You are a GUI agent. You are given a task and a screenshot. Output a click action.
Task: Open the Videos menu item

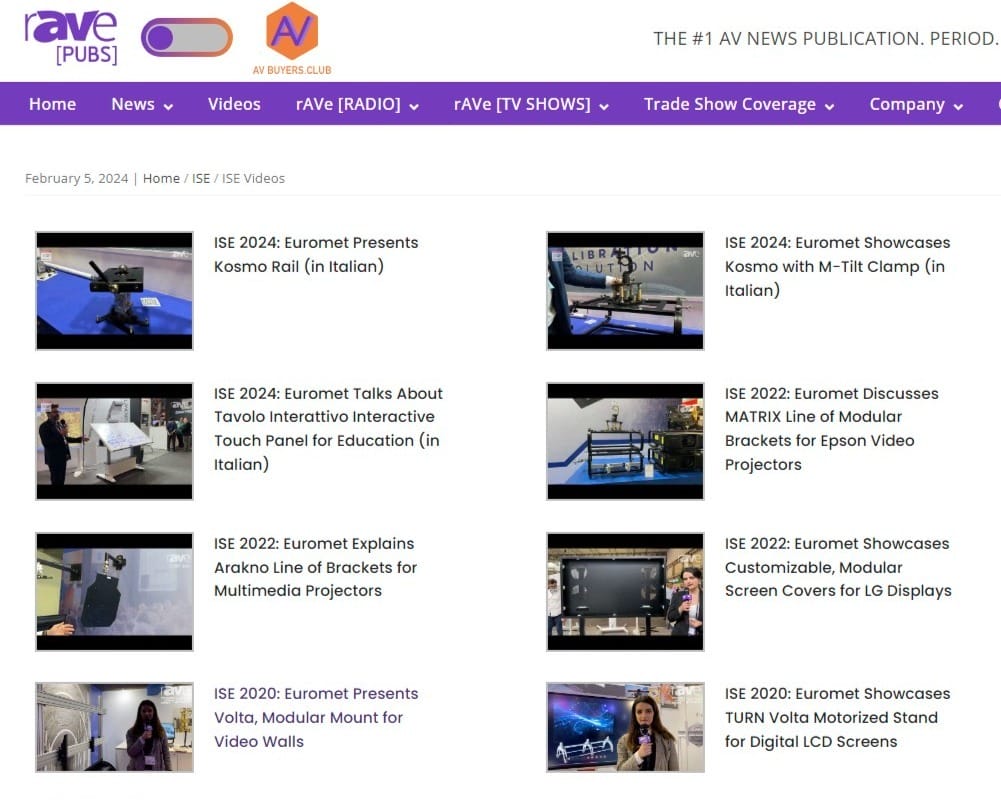pyautogui.click(x=234, y=104)
